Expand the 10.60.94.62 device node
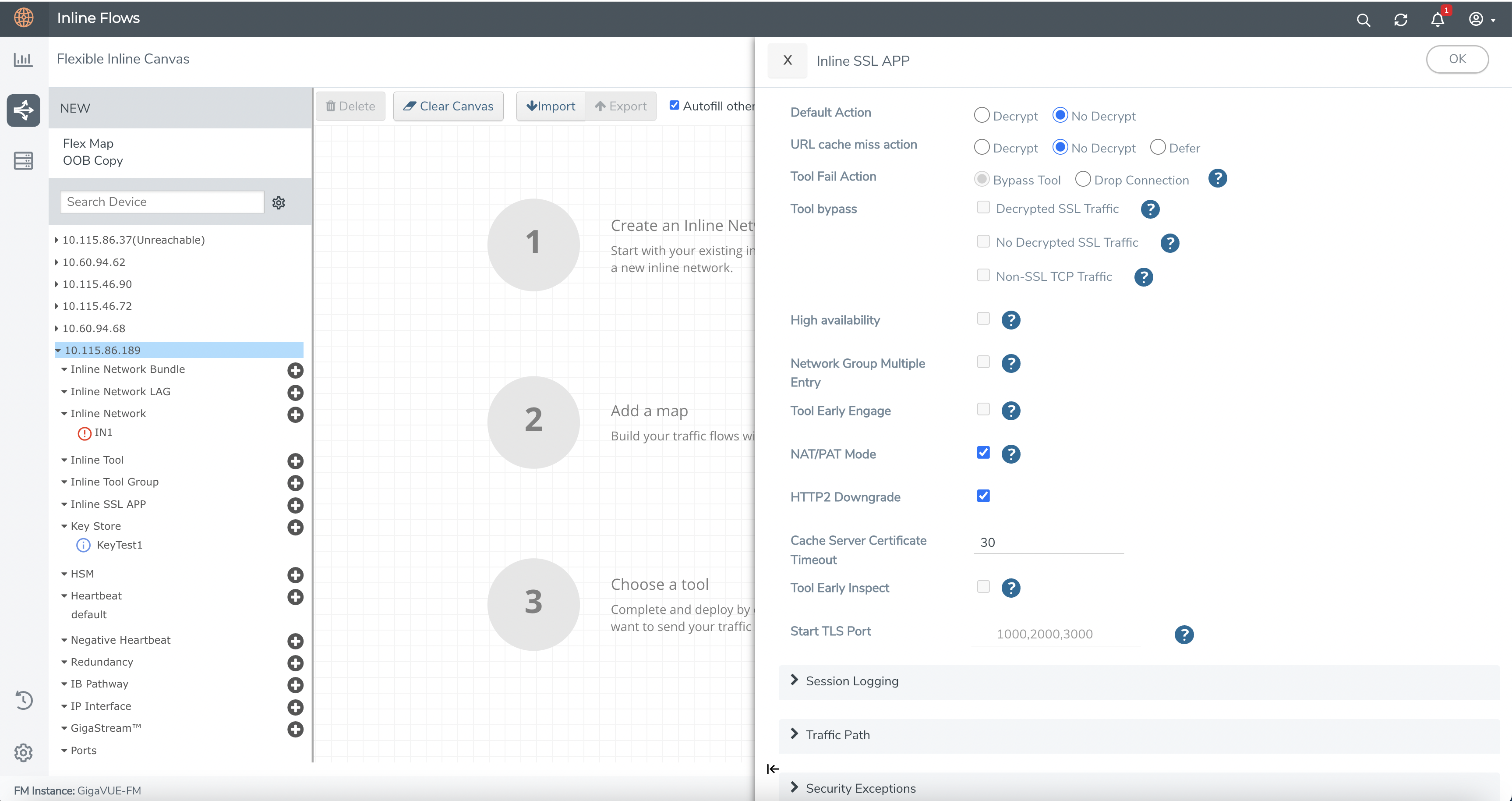1512x801 pixels. coord(57,262)
